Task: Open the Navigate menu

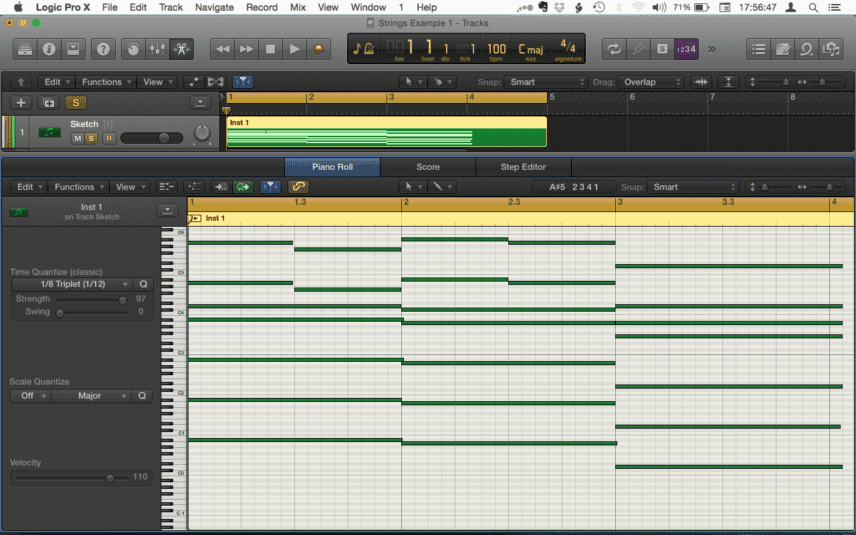Action: coord(215,7)
